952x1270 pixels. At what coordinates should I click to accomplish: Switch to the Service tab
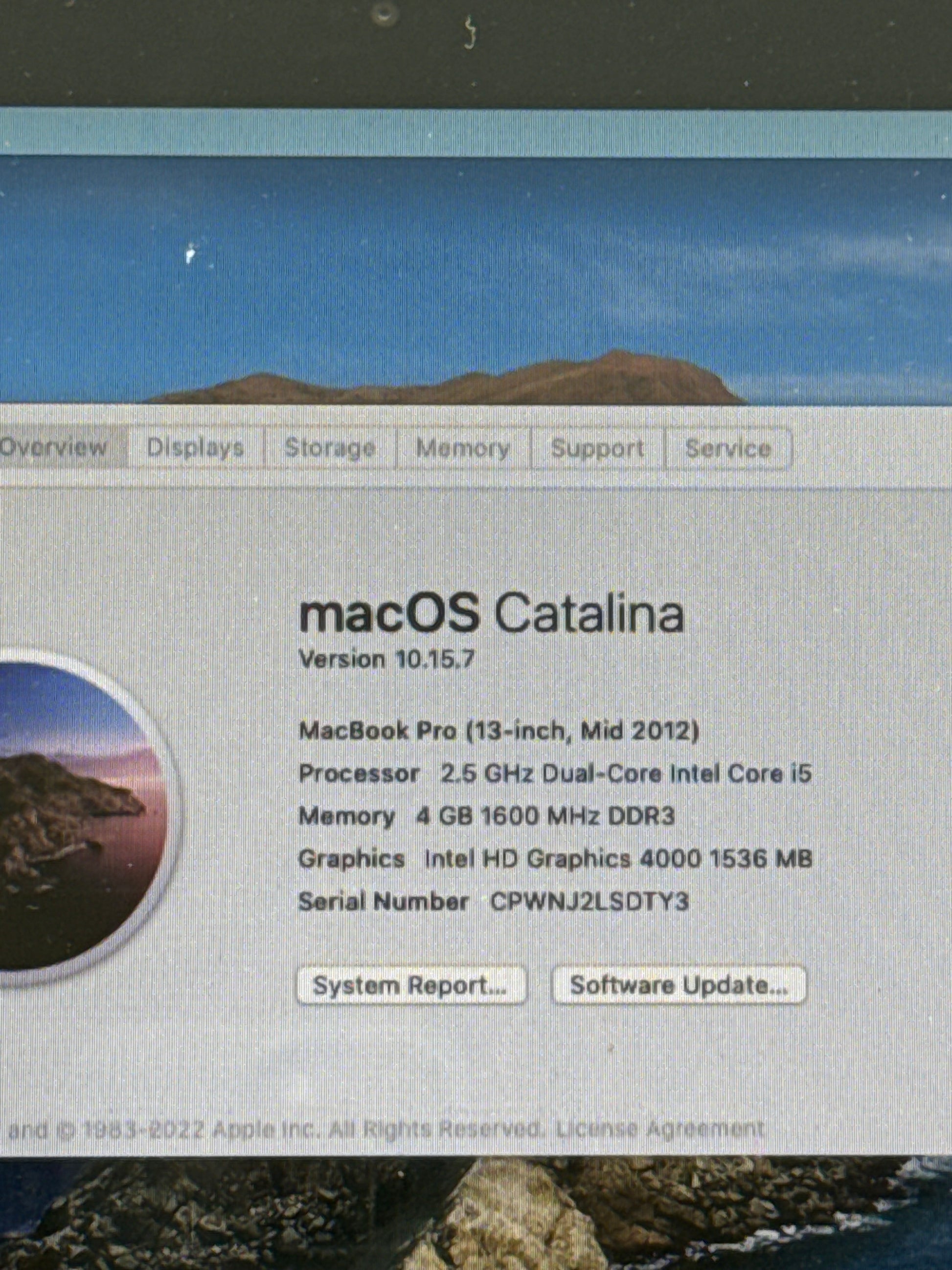(x=727, y=448)
